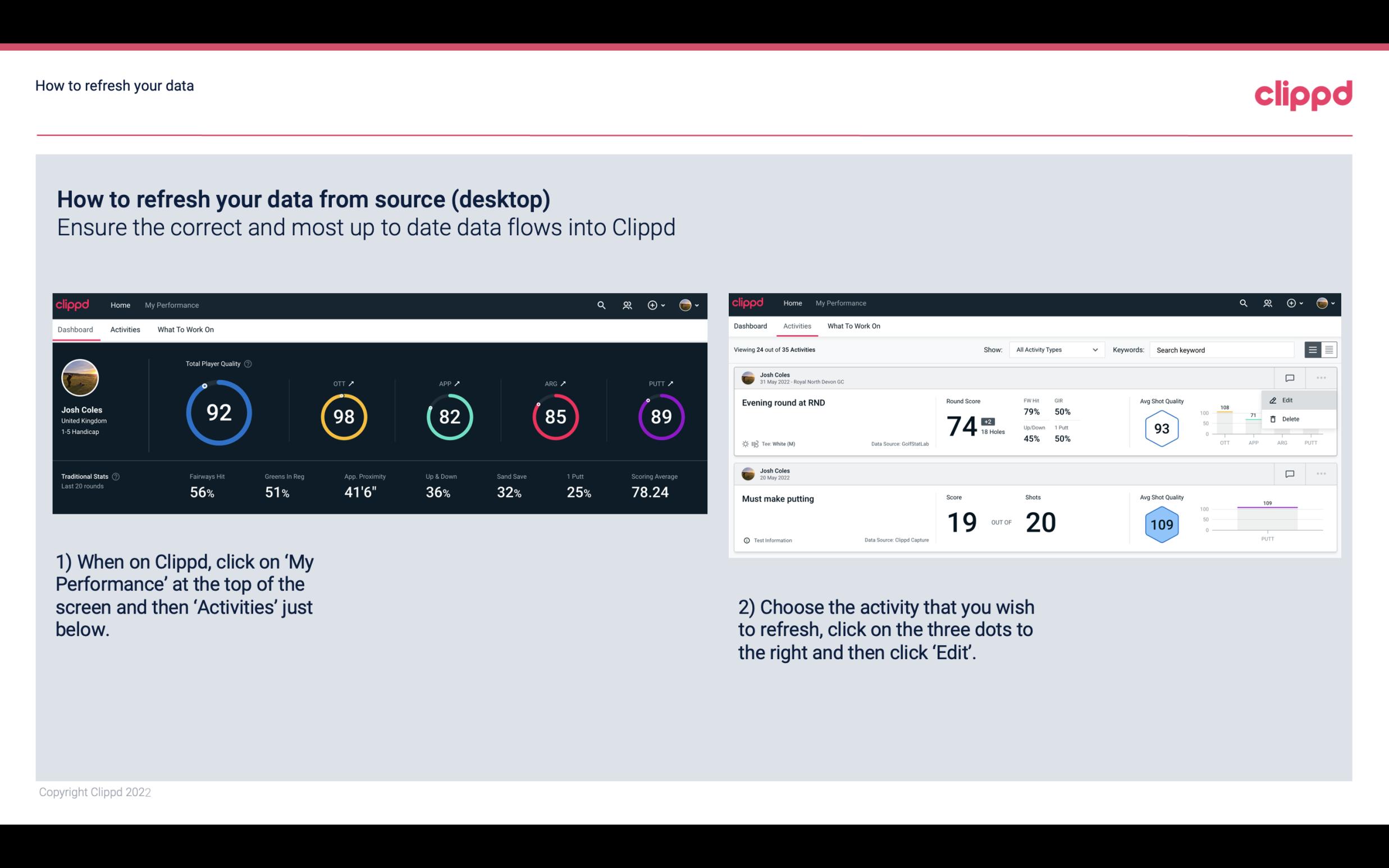
Task: Click the 'Delete' button in the activity menu
Action: [x=1290, y=419]
